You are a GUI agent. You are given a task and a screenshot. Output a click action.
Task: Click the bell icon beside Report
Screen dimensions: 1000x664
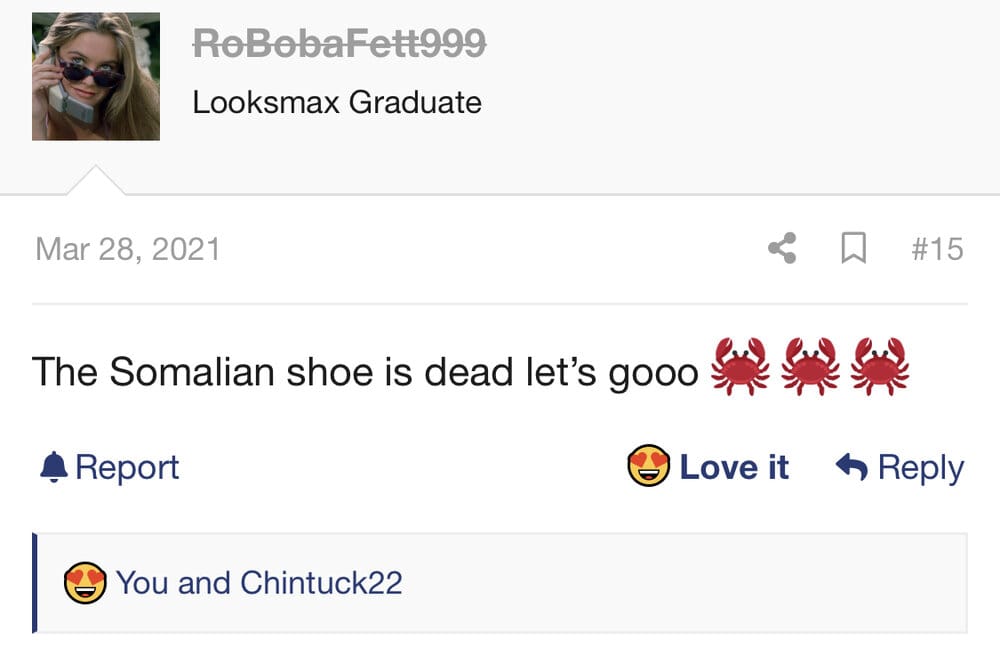pos(53,467)
